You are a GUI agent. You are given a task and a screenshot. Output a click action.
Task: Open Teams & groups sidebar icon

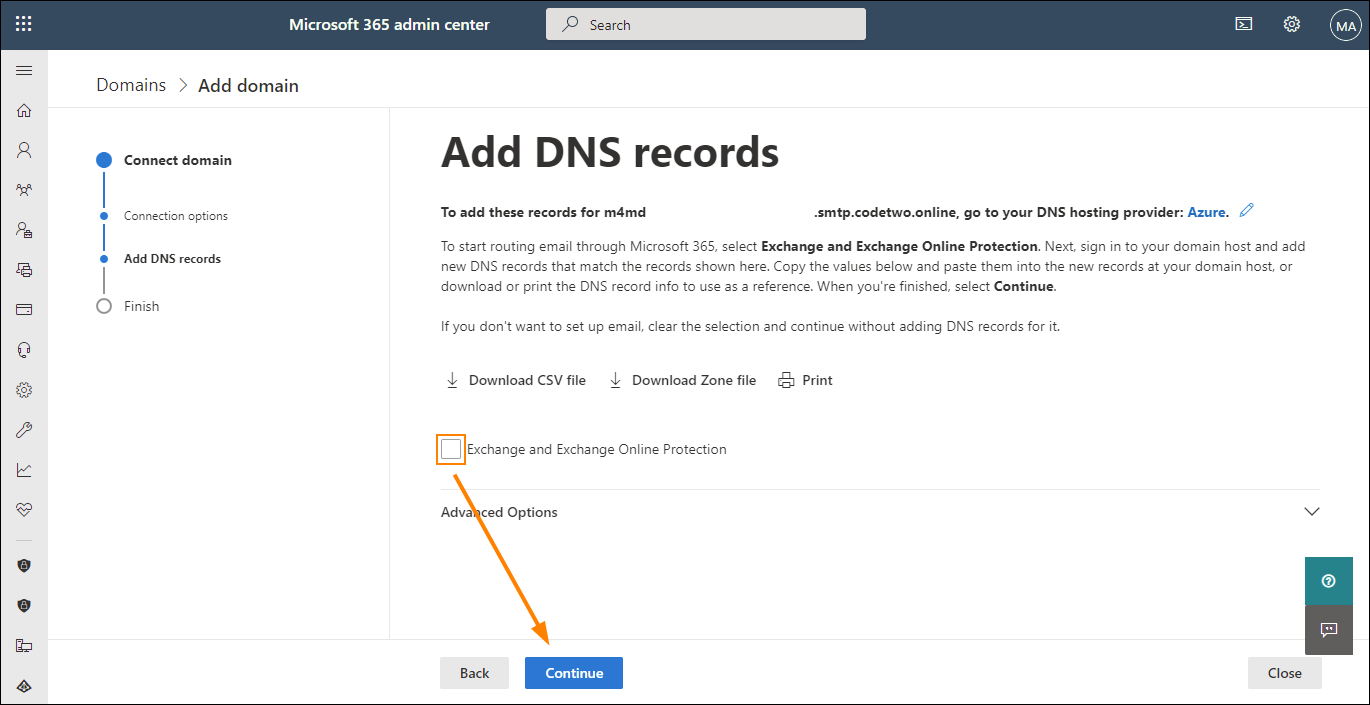pyautogui.click(x=24, y=190)
